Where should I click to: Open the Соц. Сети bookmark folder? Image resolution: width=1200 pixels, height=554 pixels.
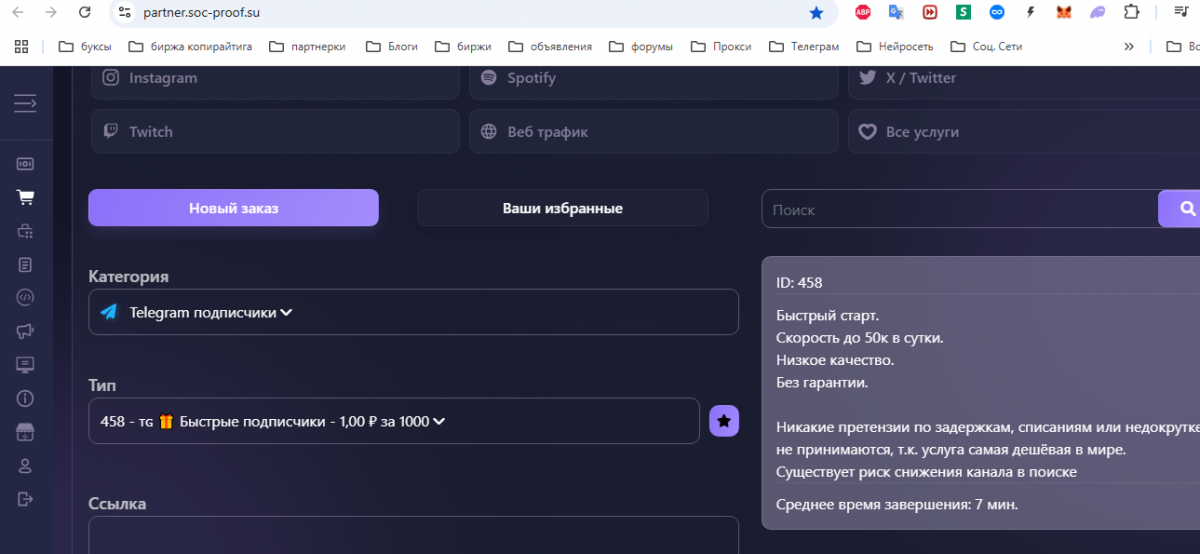tap(985, 46)
